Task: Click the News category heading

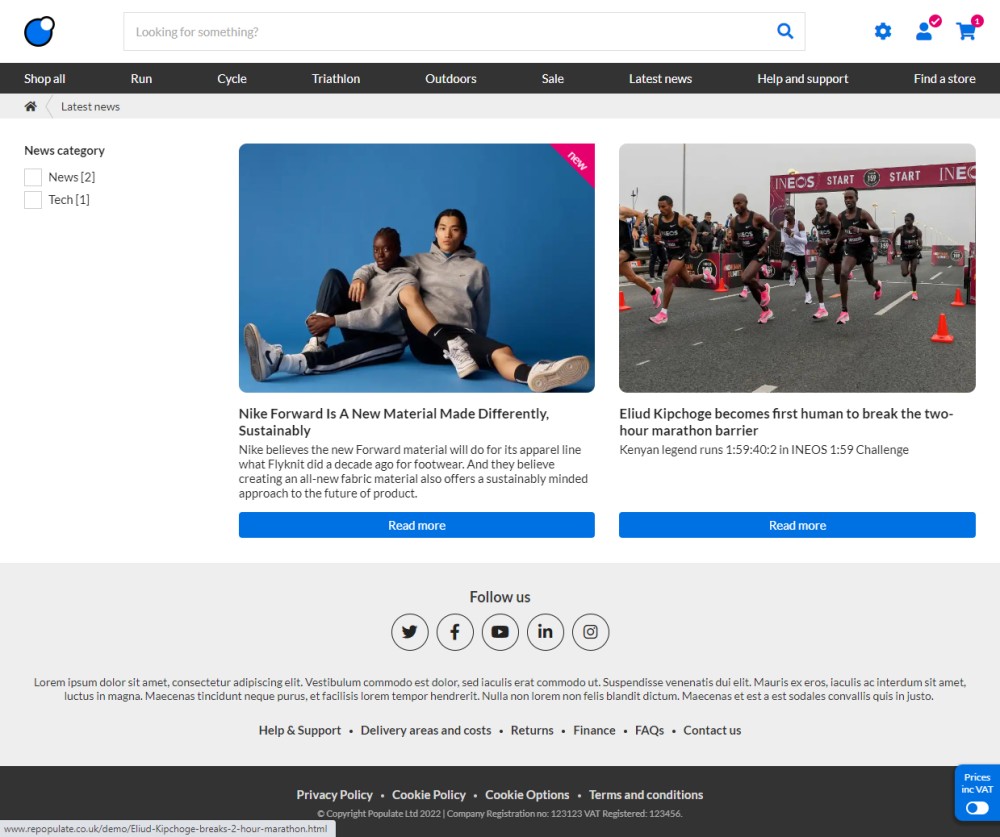Action: pyautogui.click(x=64, y=151)
